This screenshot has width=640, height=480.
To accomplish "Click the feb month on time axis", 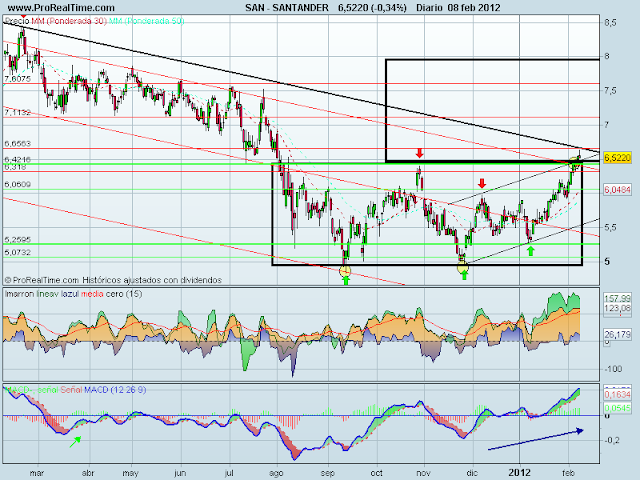I will coord(568,473).
